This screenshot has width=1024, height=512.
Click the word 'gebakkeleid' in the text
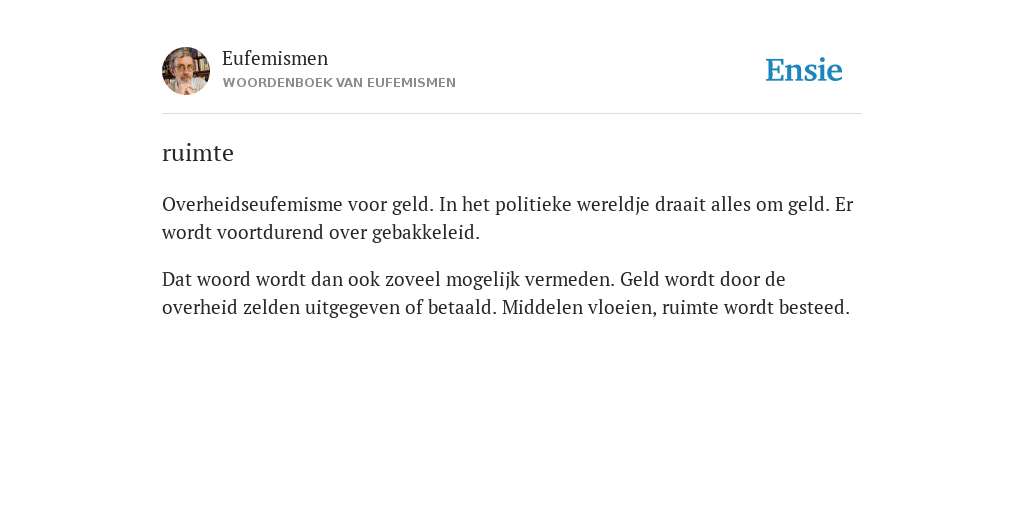pyautogui.click(x=424, y=232)
